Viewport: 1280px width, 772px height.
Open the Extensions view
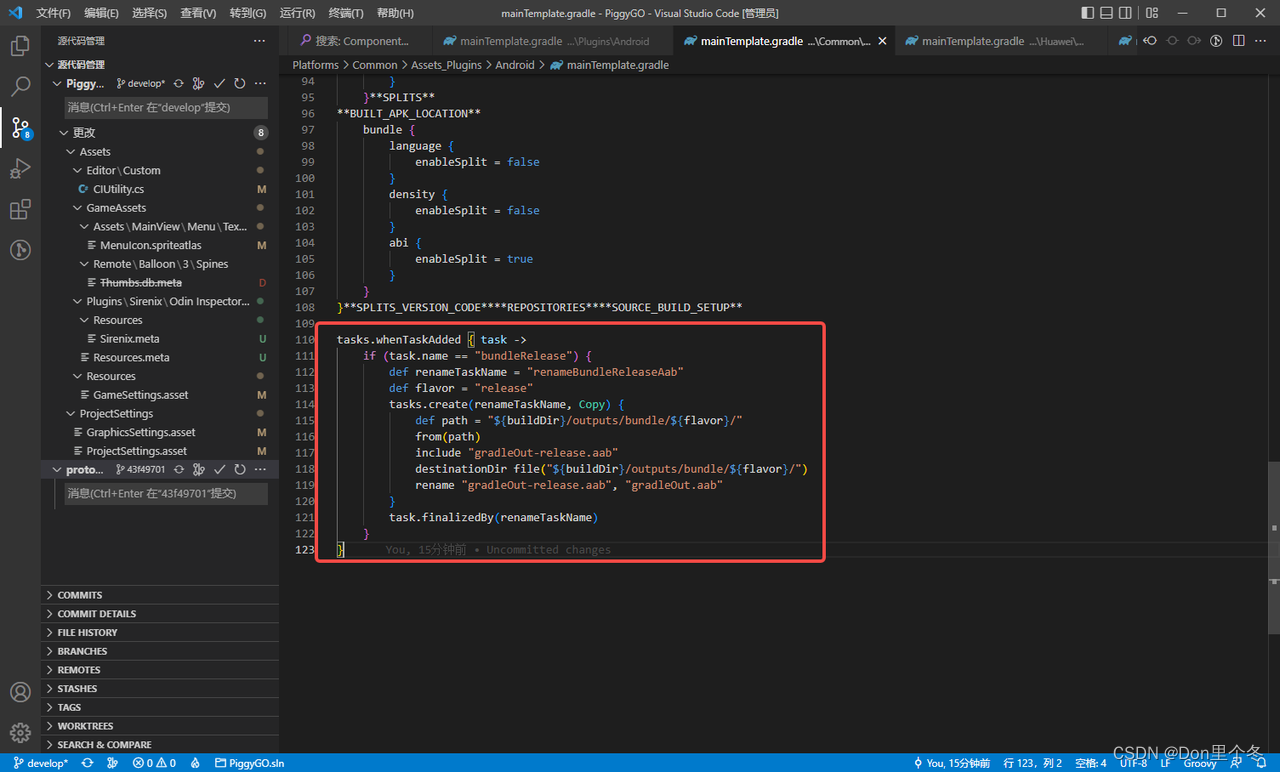pyautogui.click(x=20, y=209)
